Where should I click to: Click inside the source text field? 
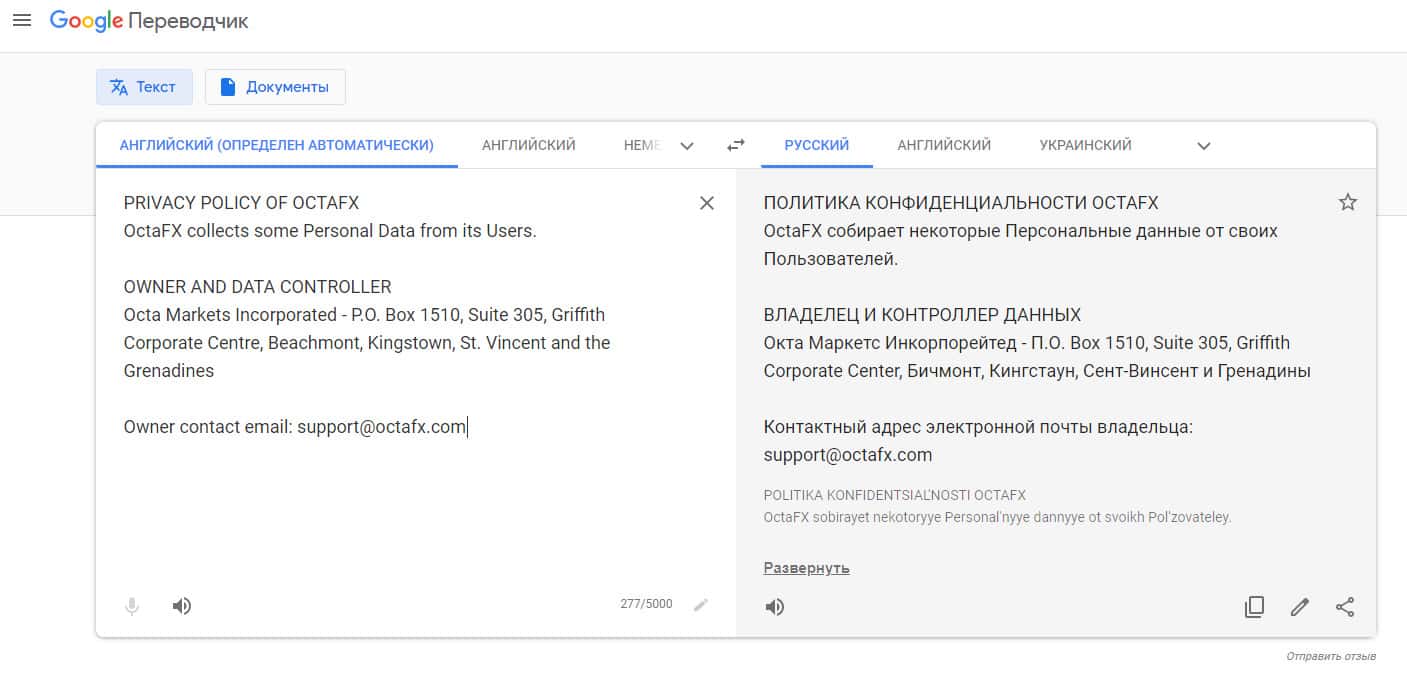coord(400,500)
